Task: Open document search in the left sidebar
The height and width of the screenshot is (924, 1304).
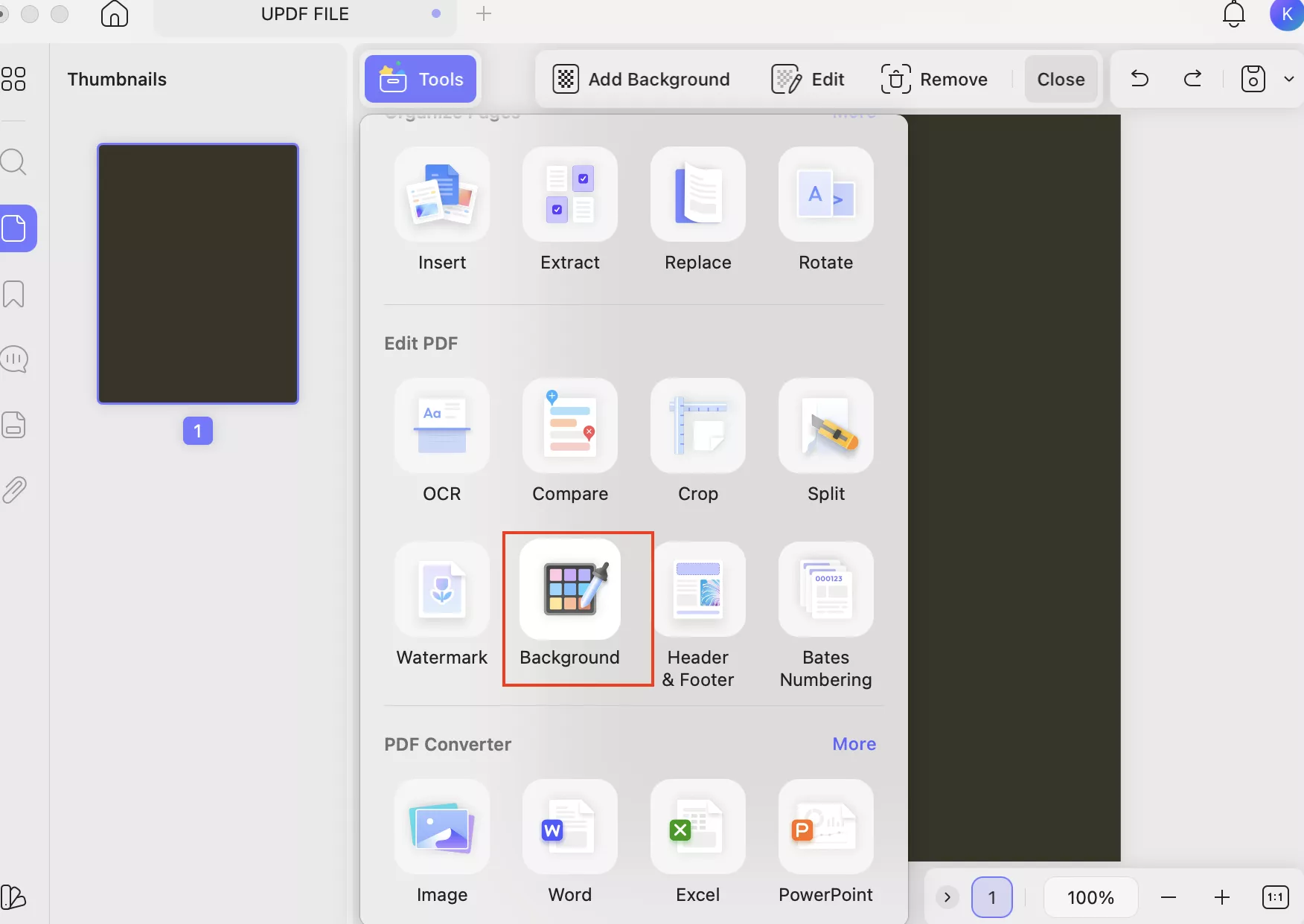Action: point(14,161)
